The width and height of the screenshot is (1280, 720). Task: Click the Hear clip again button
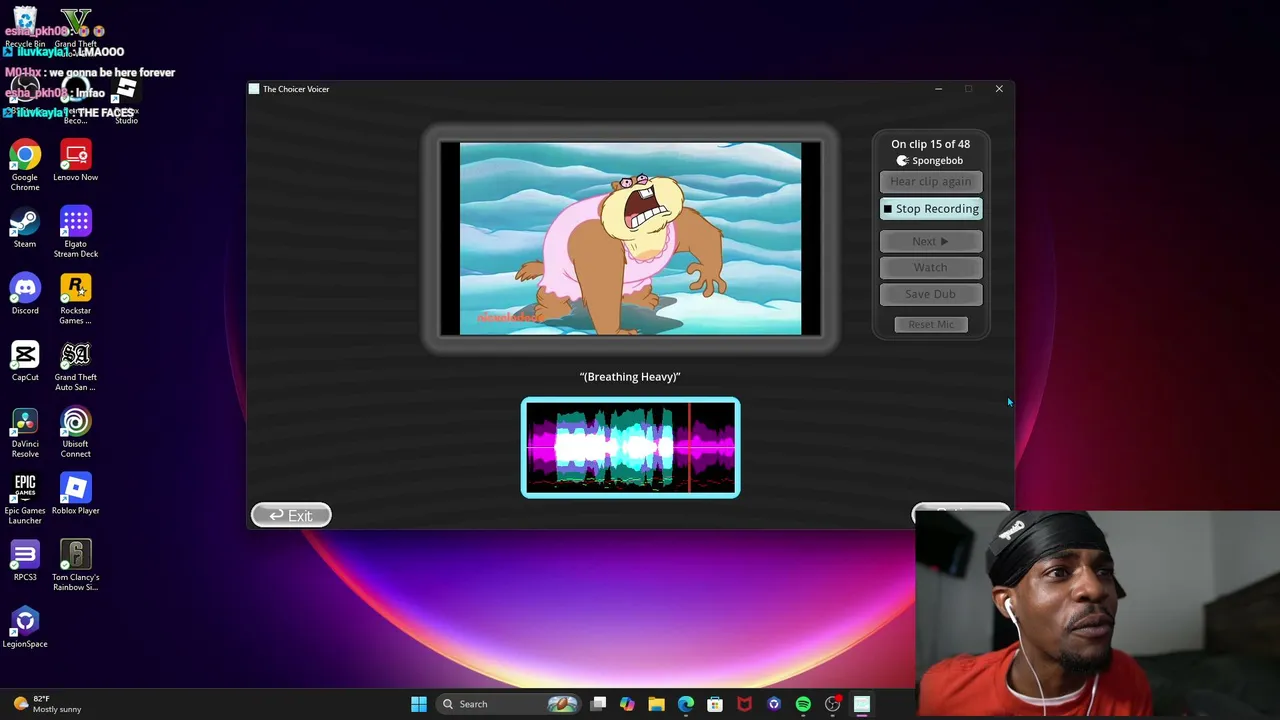tap(931, 182)
